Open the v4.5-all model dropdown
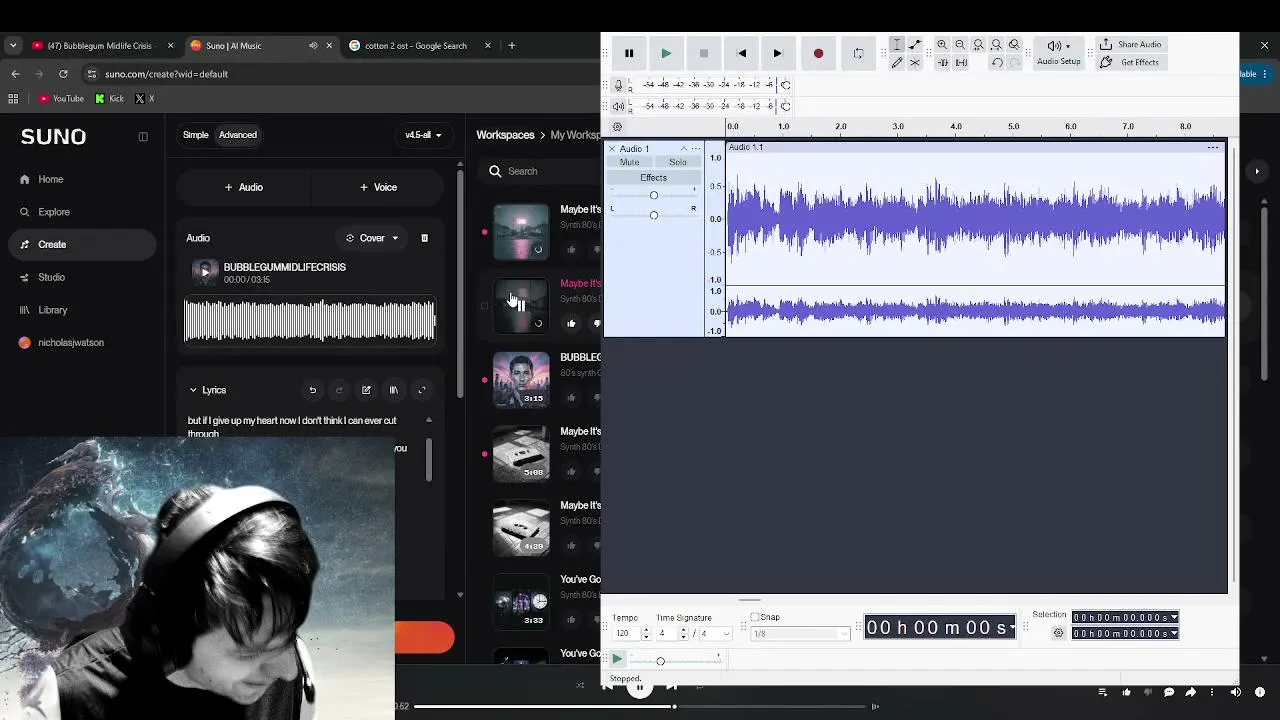The image size is (1280, 720). [x=423, y=135]
